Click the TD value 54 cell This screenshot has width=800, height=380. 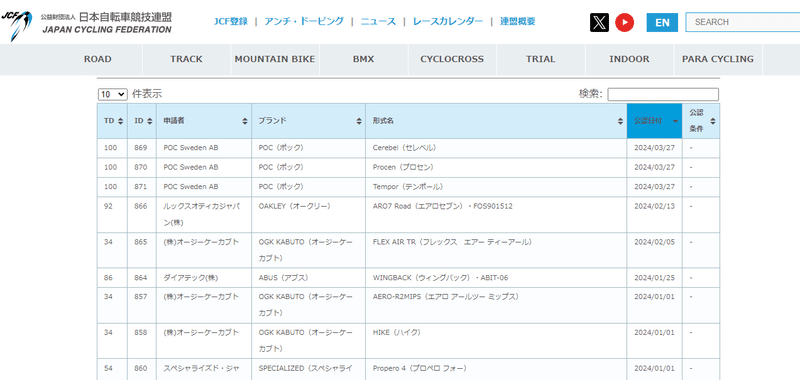pos(112,369)
